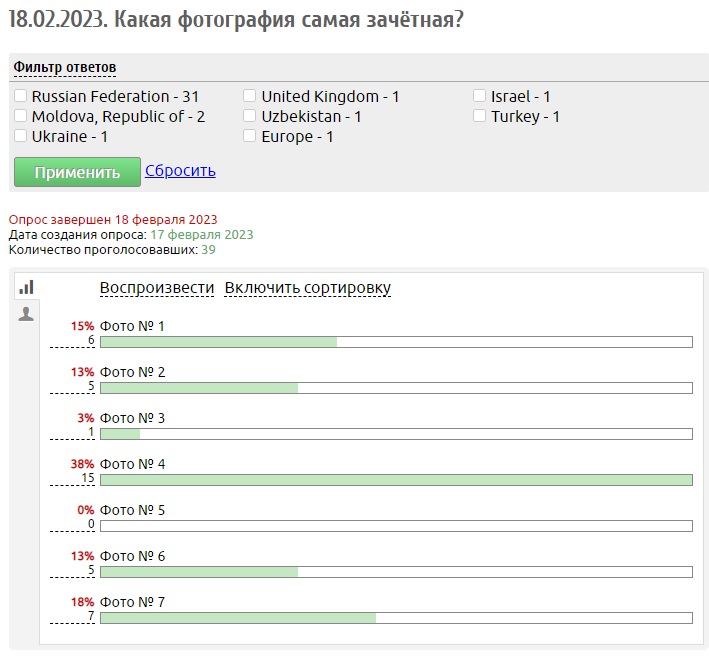
Task: Enable sorting via Включить сортировку
Action: 307,288
